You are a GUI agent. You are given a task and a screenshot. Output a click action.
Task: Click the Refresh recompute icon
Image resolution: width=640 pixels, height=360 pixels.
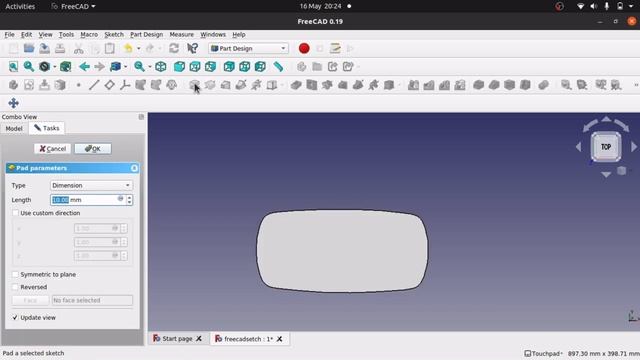174,48
